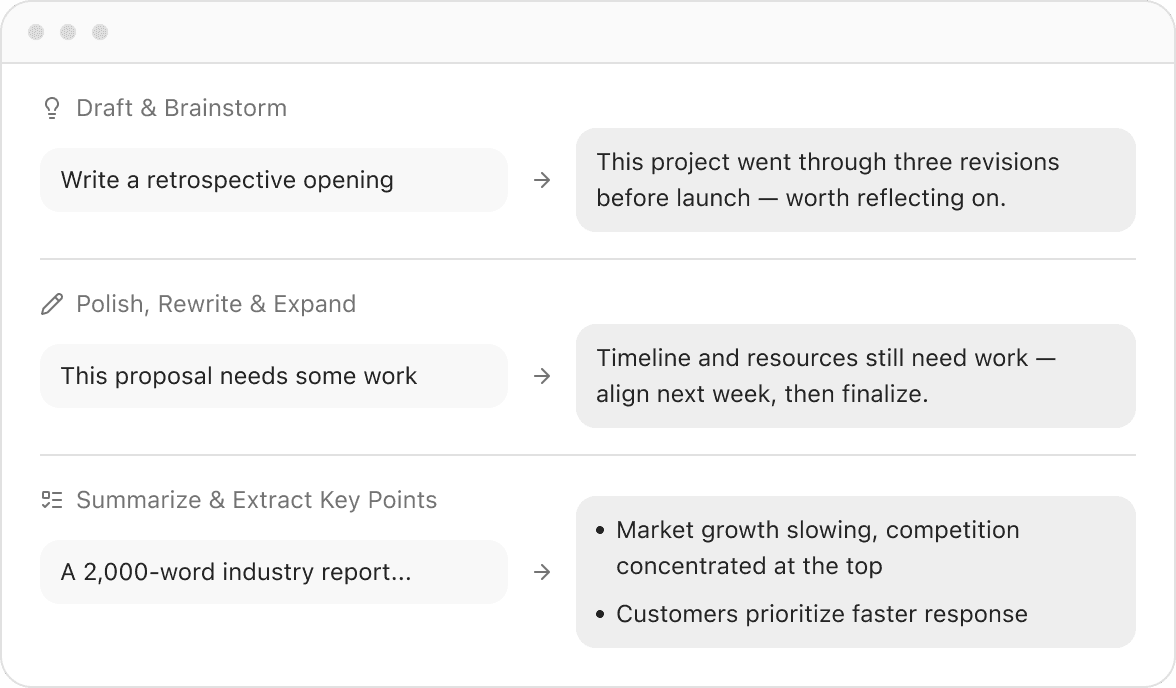Click the lightbulb icon beside Draft & Brainstorm

(x=52, y=108)
